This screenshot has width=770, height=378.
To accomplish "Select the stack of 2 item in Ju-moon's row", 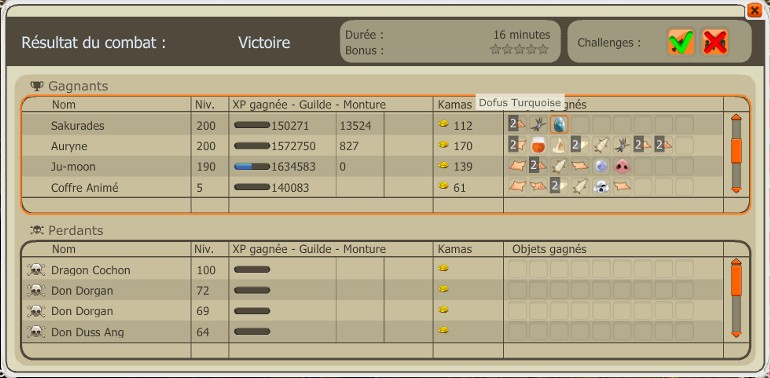I will coord(538,166).
